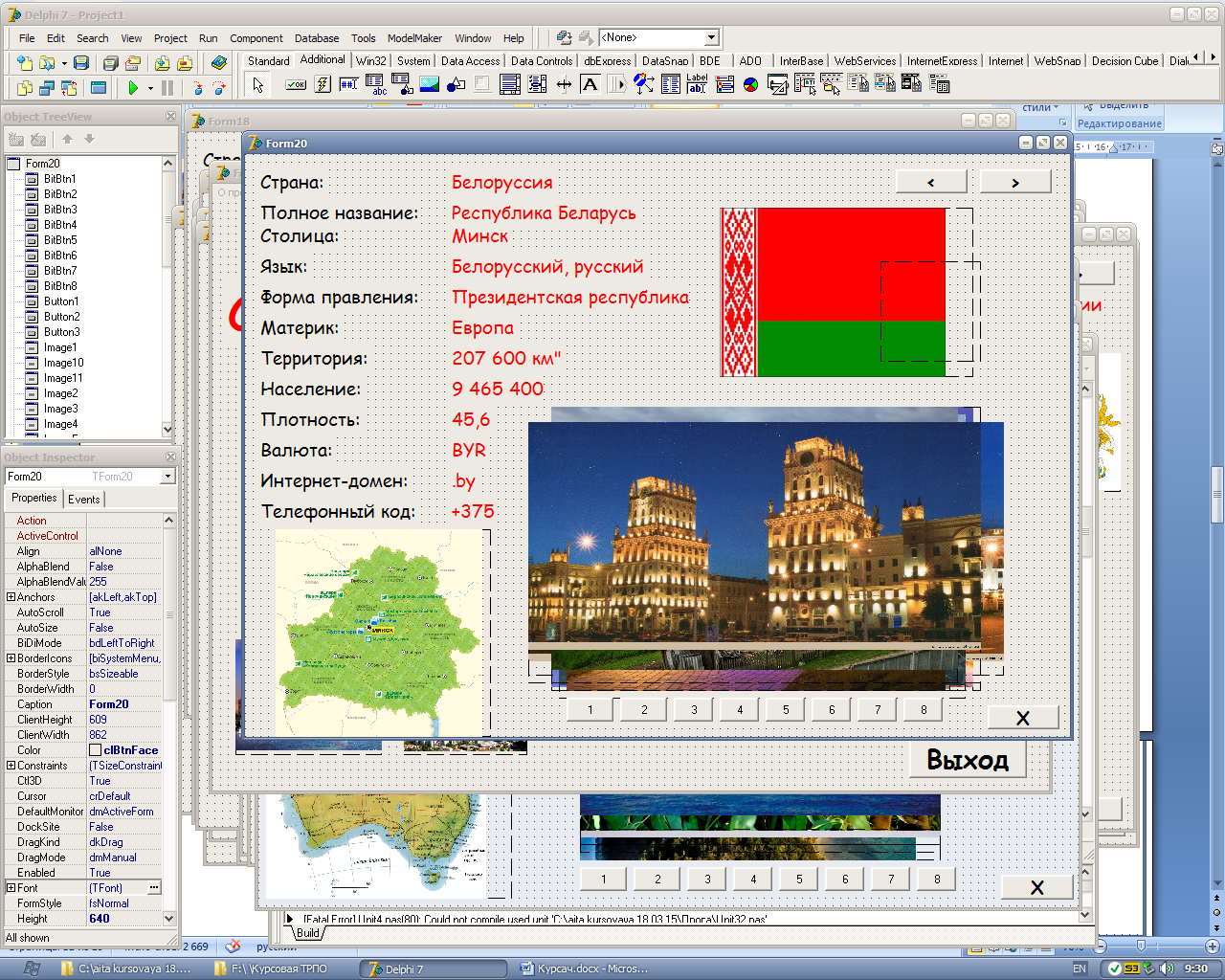1225x980 pixels.
Task: Click the Help contents book icon
Action: 219,63
